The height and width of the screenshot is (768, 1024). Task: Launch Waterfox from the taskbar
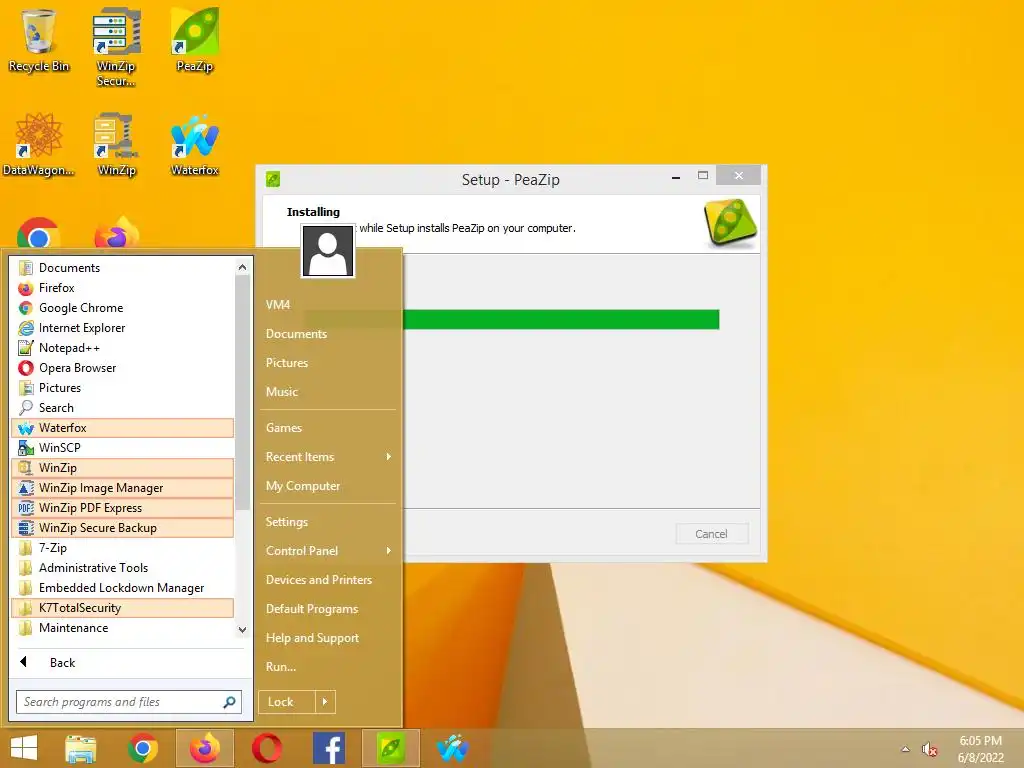click(453, 748)
